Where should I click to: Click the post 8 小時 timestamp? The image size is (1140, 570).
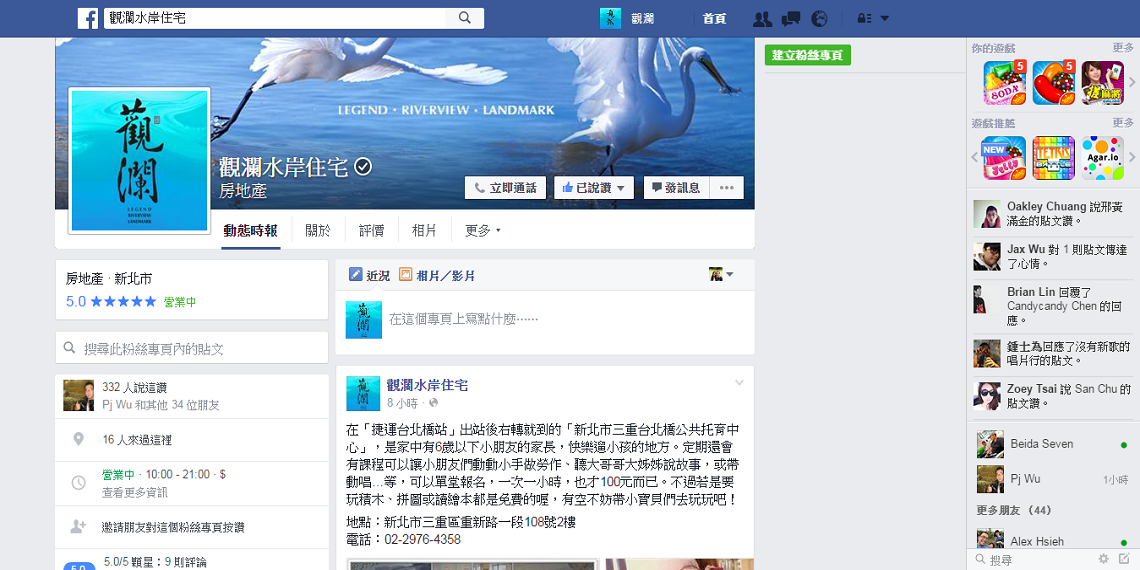point(402,403)
